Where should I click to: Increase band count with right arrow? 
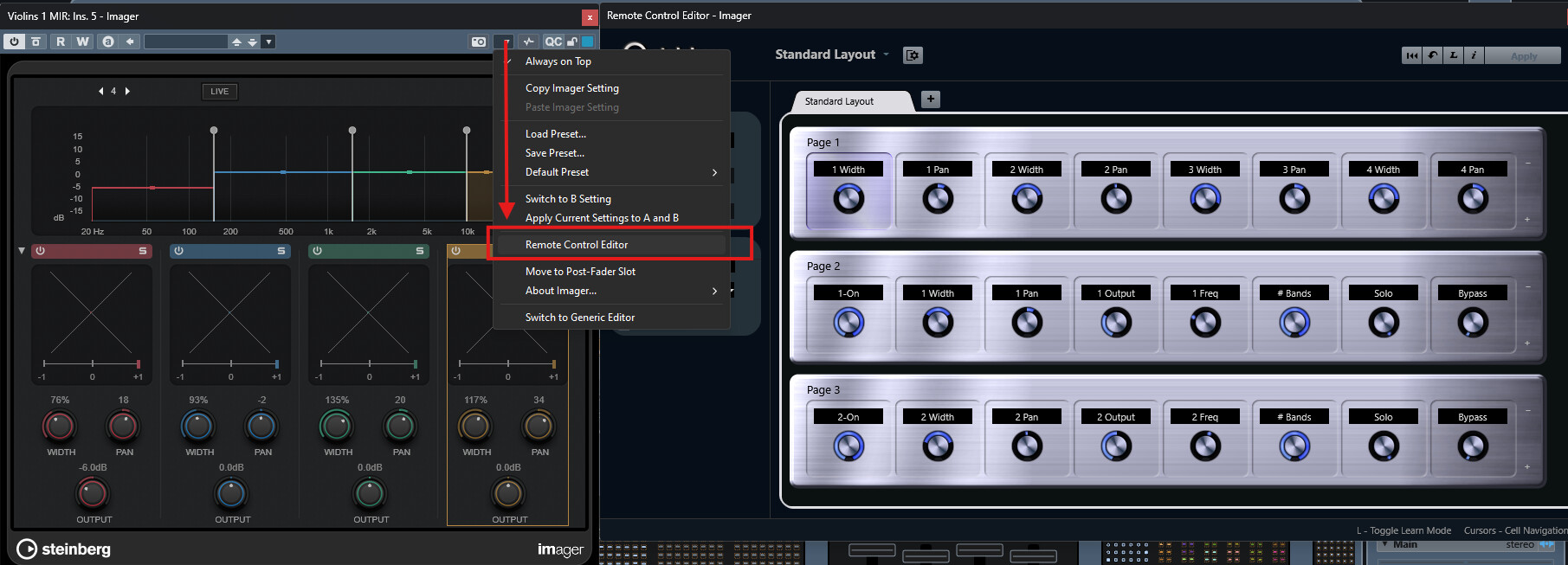127,91
